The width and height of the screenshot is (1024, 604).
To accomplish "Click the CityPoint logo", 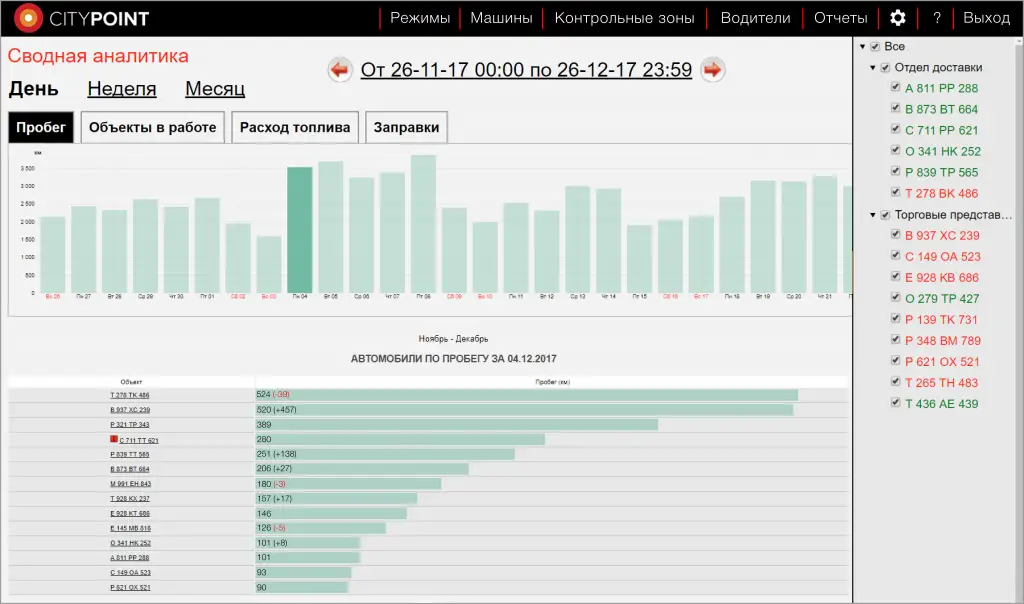I will [x=80, y=18].
